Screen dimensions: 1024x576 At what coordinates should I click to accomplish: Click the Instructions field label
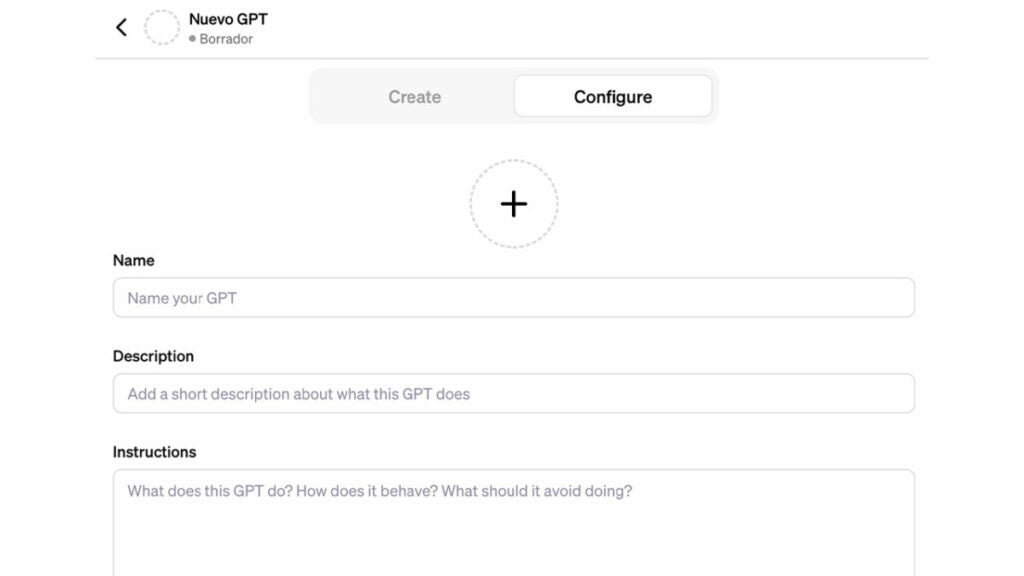click(x=154, y=452)
